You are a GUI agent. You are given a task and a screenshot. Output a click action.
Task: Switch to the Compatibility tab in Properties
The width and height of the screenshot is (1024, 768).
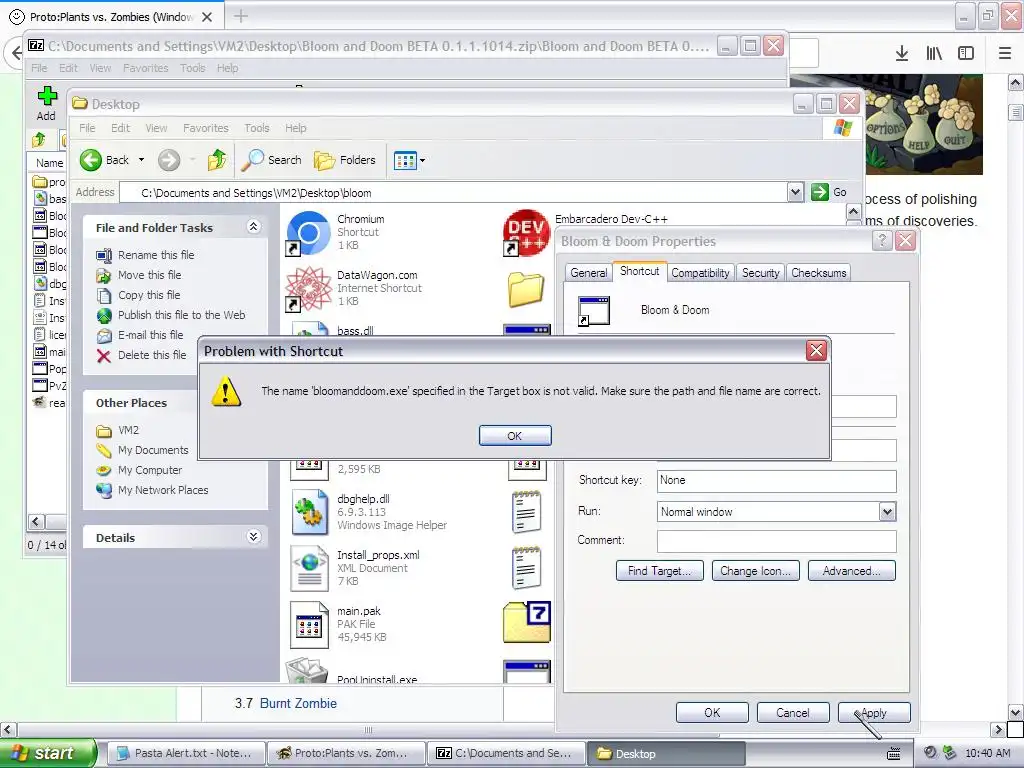pos(700,273)
